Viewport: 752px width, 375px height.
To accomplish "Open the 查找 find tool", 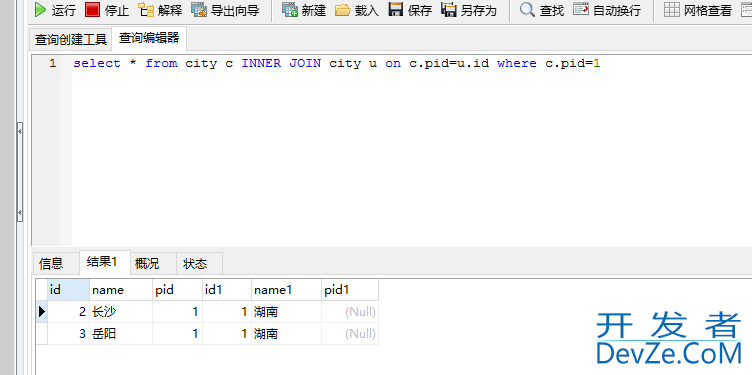I will [x=541, y=10].
